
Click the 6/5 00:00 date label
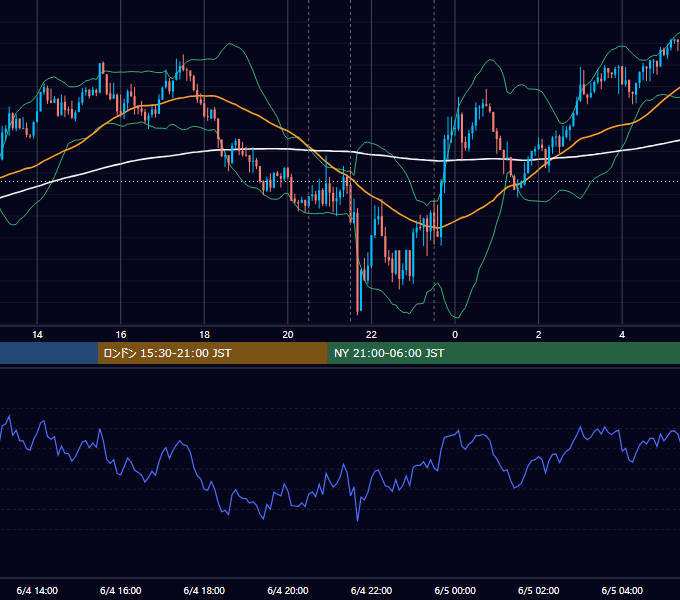pos(455,590)
